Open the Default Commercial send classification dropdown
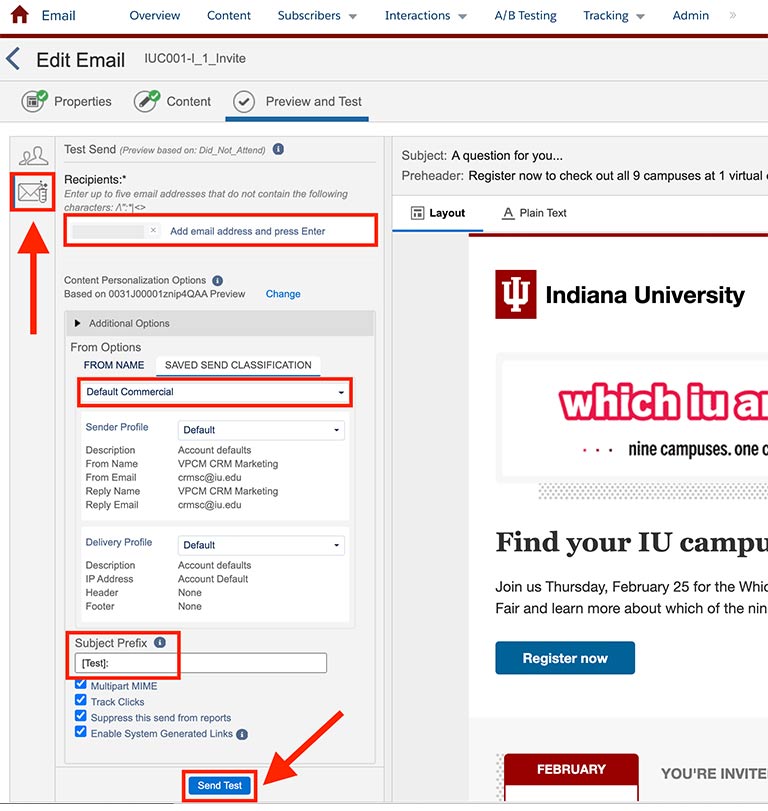The height and width of the screenshot is (811, 768). point(215,392)
